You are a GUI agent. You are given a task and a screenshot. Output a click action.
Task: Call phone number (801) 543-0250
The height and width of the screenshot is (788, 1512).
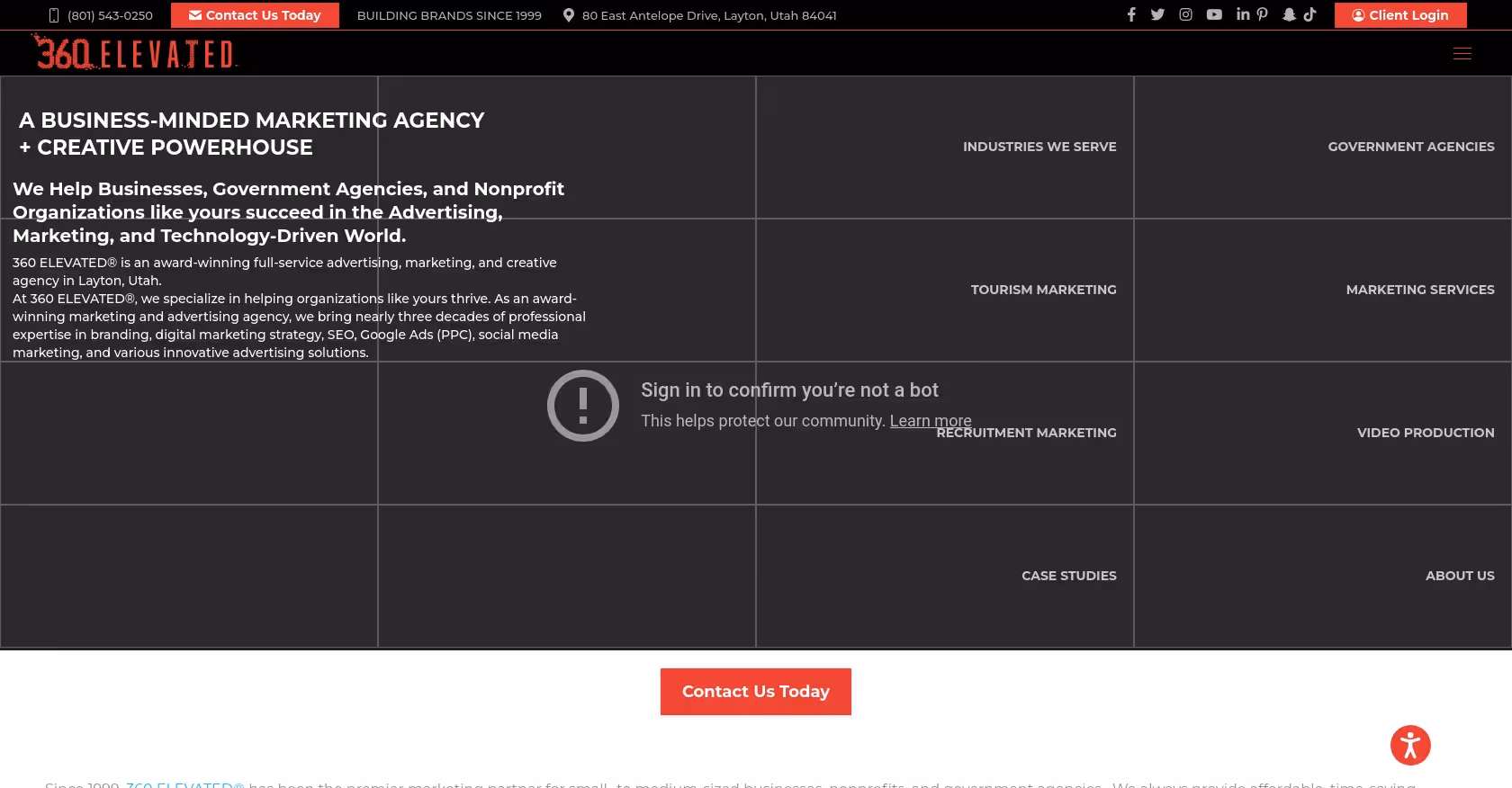(x=110, y=15)
